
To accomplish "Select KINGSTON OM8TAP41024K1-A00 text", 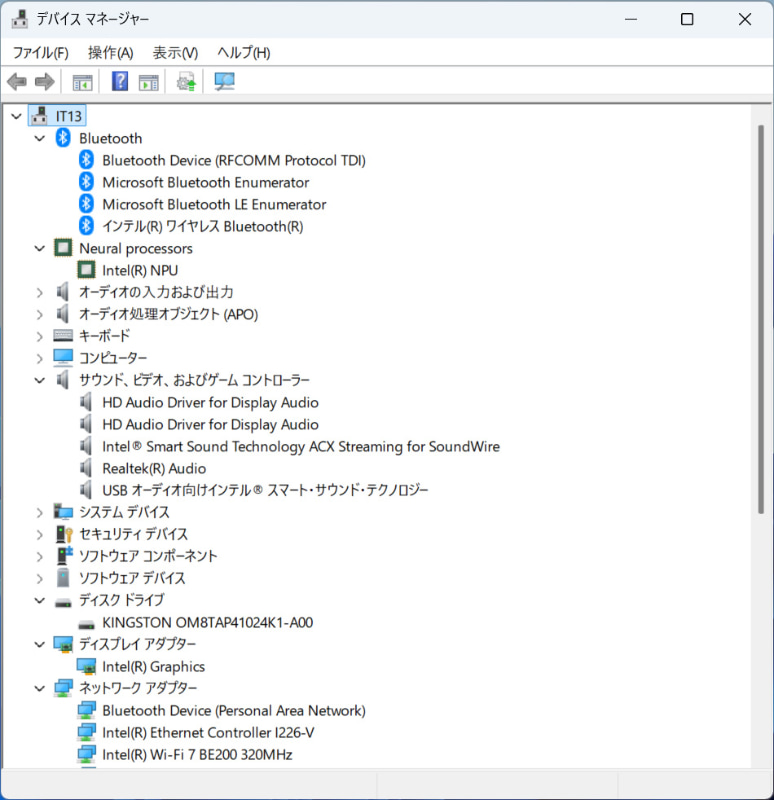I will coord(207,622).
